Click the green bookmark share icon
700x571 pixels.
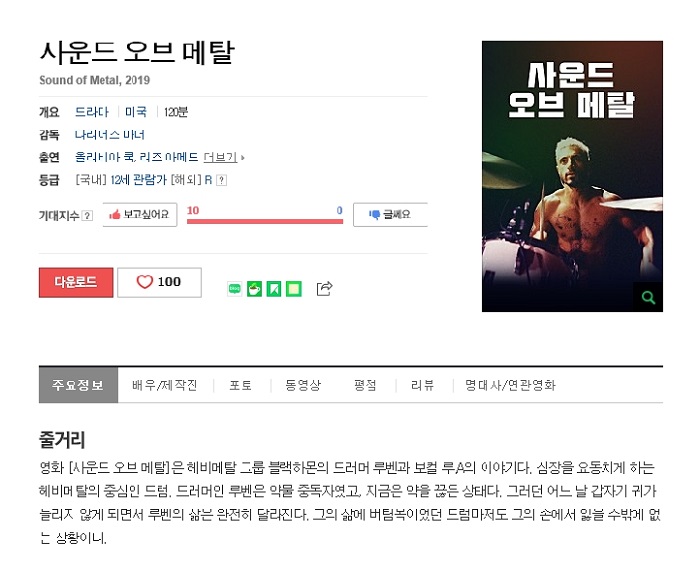pyautogui.click(x=274, y=289)
